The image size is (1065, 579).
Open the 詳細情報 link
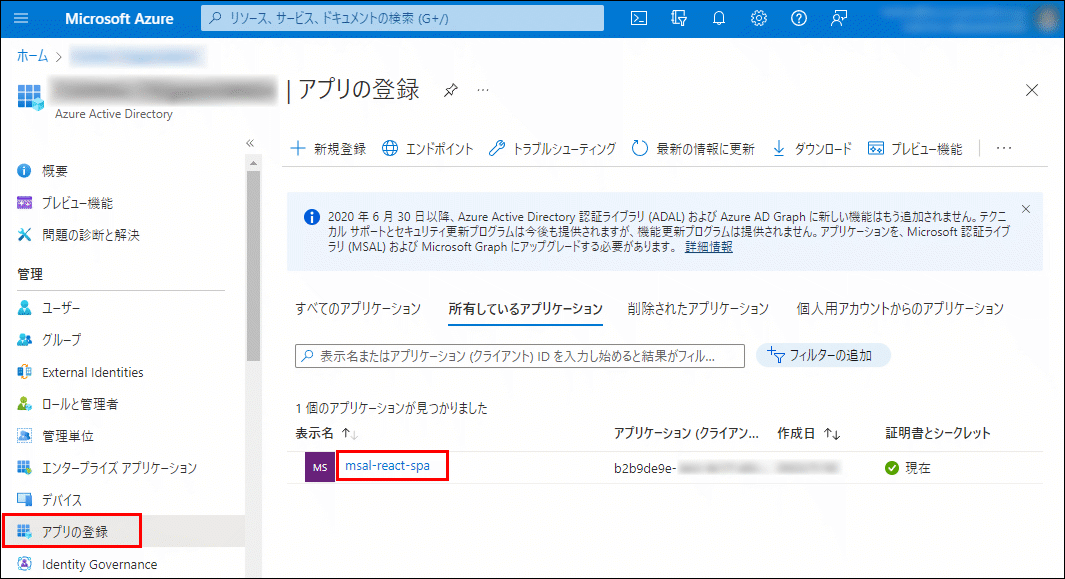(x=708, y=247)
